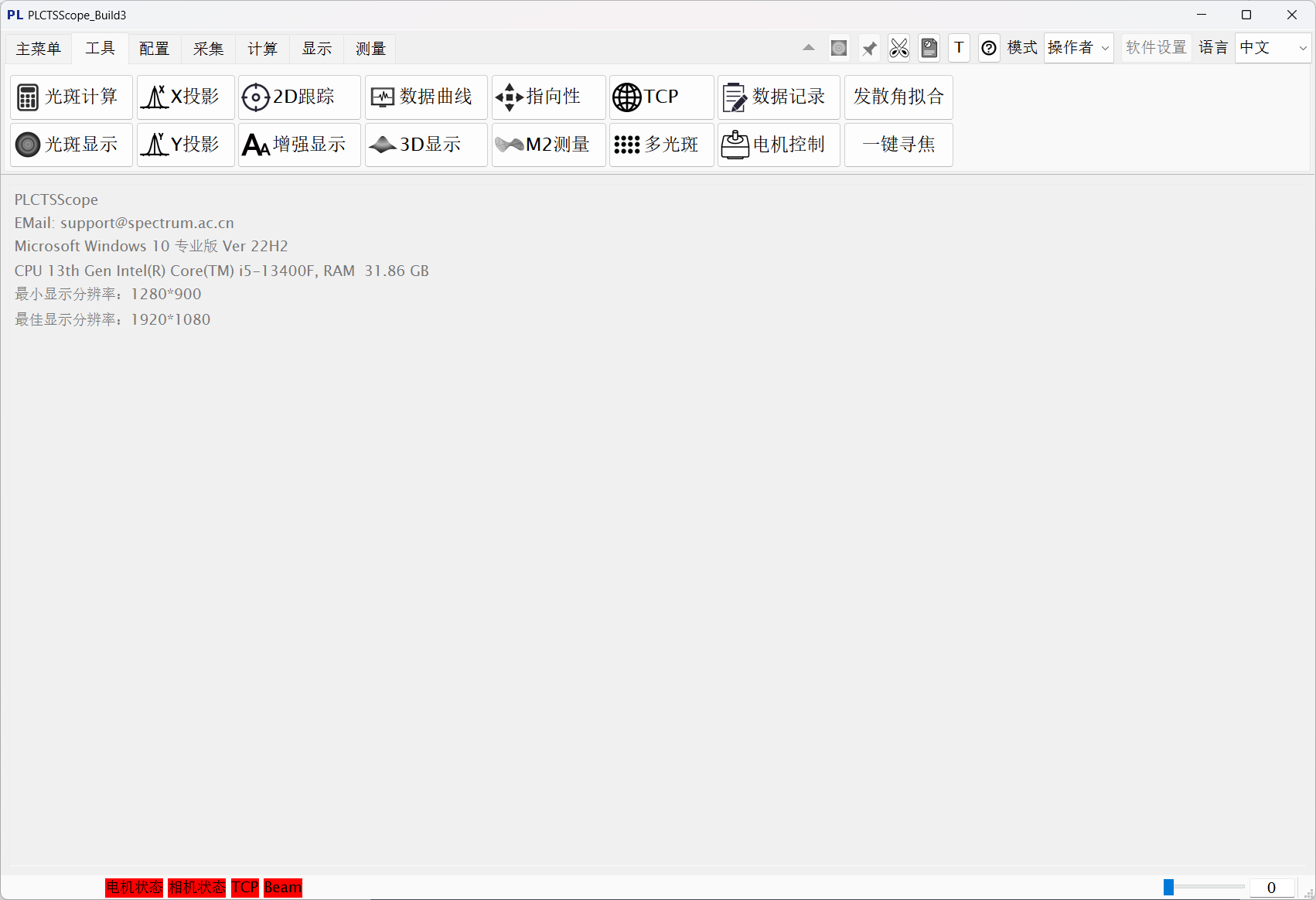The height and width of the screenshot is (900, 1316).
Task: Open the TCP communication tool
Action: pyautogui.click(x=661, y=97)
